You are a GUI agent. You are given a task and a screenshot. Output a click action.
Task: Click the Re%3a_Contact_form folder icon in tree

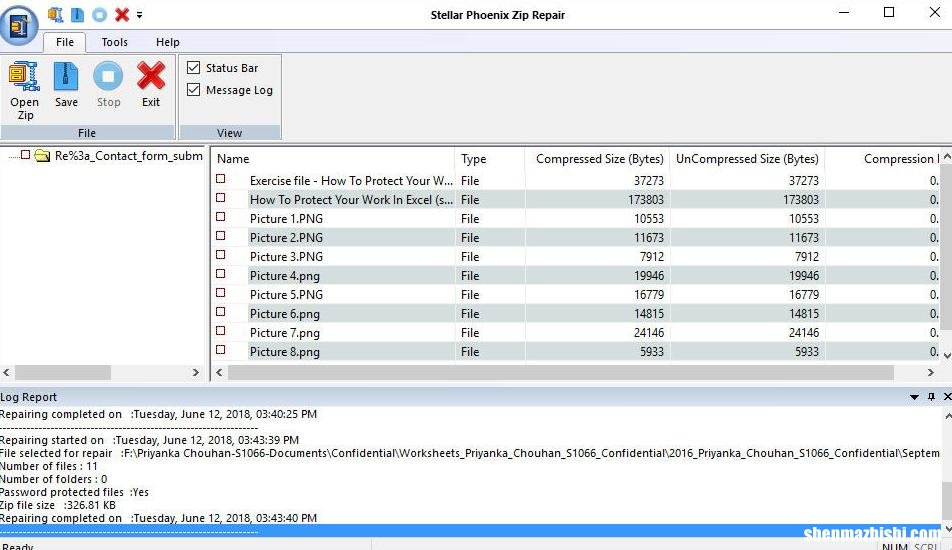[42, 156]
